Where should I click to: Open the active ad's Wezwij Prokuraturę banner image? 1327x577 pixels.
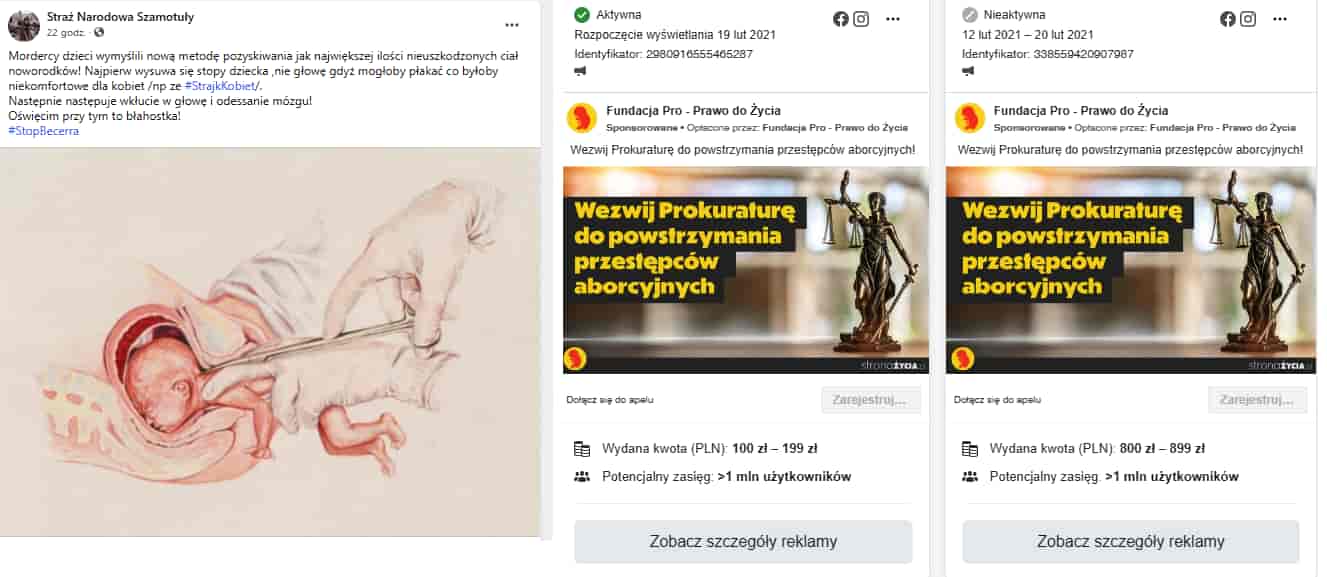coord(746,270)
